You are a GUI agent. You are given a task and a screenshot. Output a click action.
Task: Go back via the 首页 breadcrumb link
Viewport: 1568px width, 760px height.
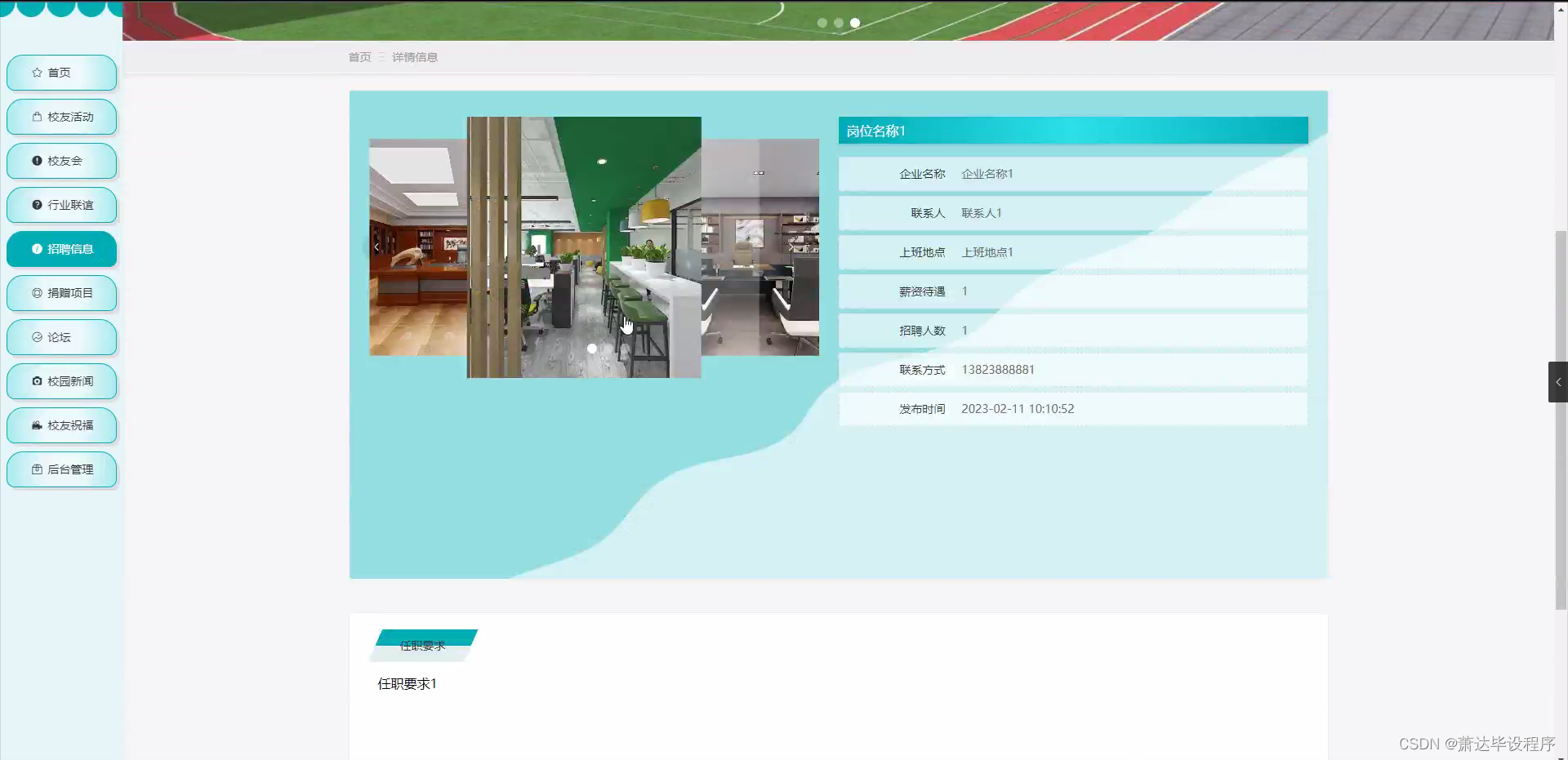359,57
